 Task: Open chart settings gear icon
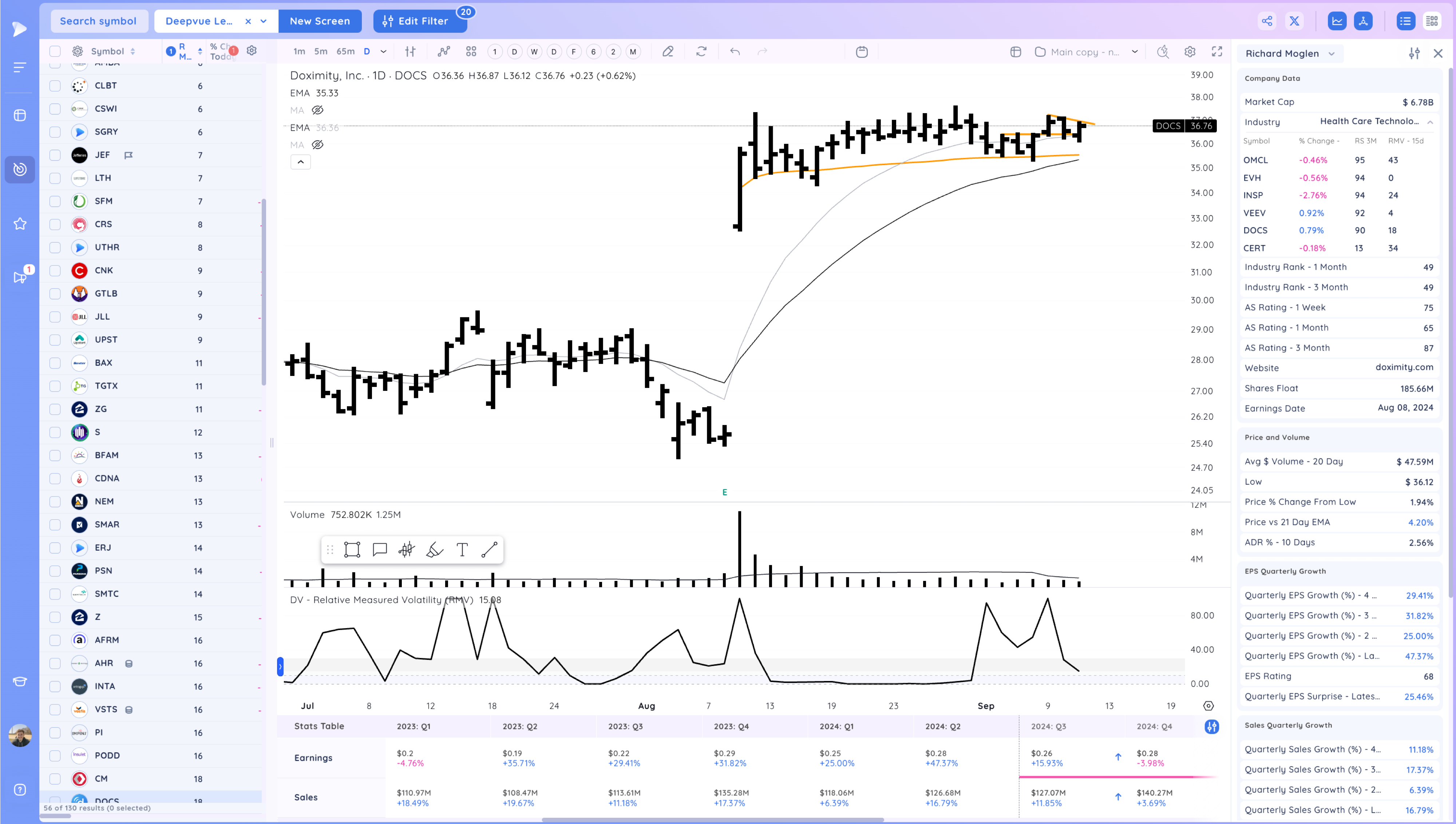[1190, 52]
